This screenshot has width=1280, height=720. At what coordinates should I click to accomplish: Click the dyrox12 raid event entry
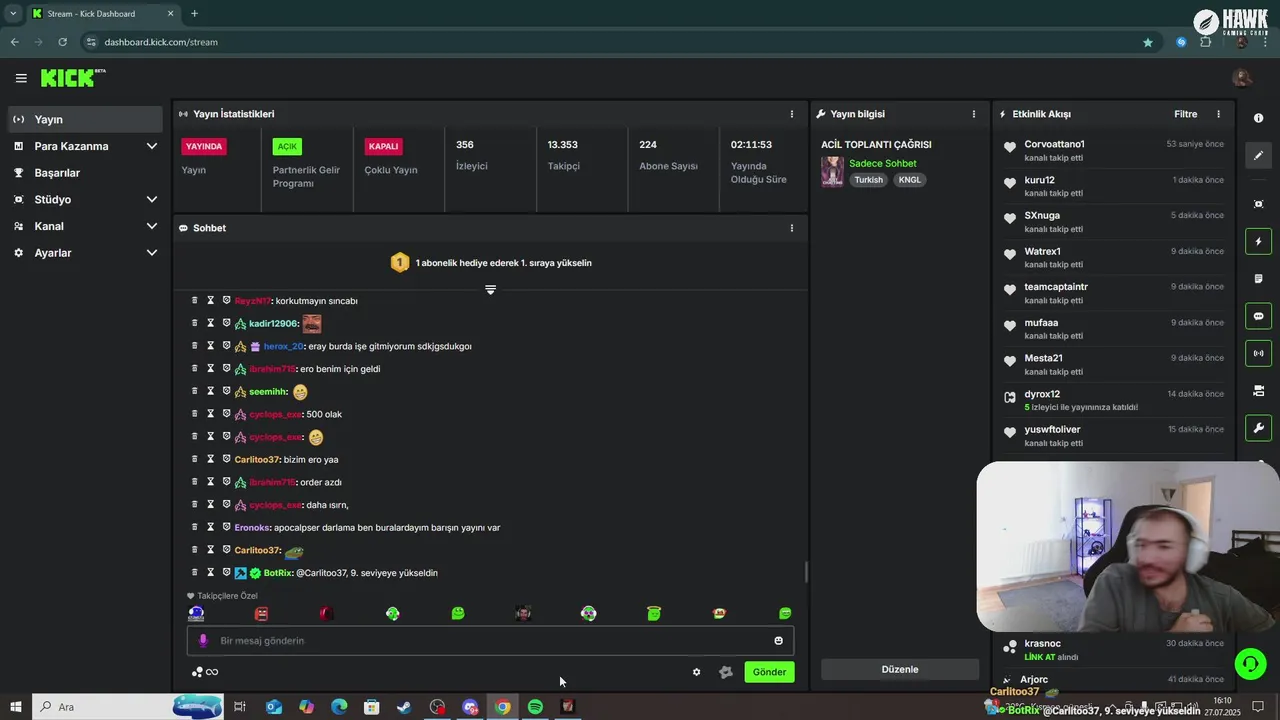(1114, 401)
